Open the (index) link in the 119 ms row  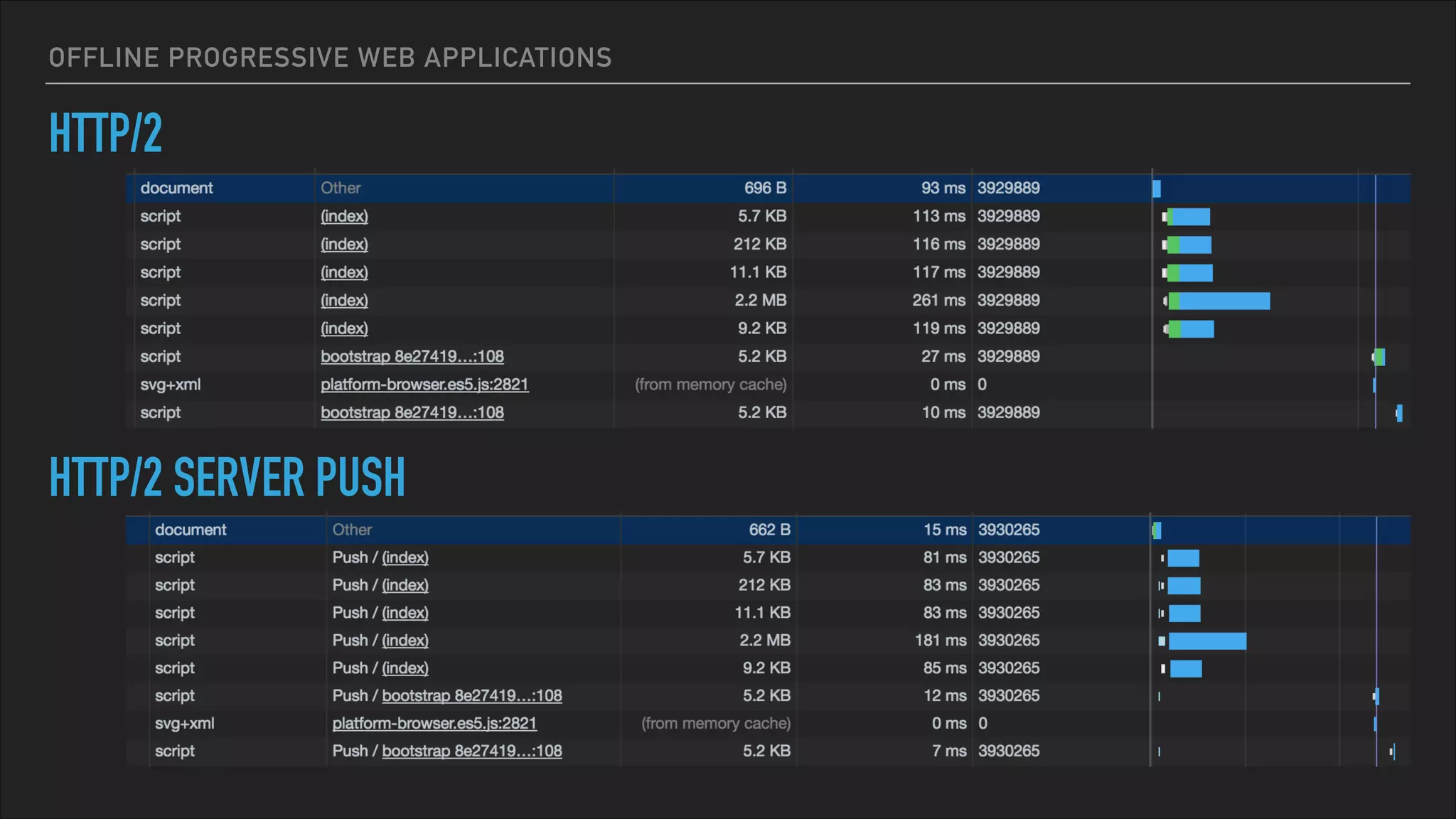[344, 328]
